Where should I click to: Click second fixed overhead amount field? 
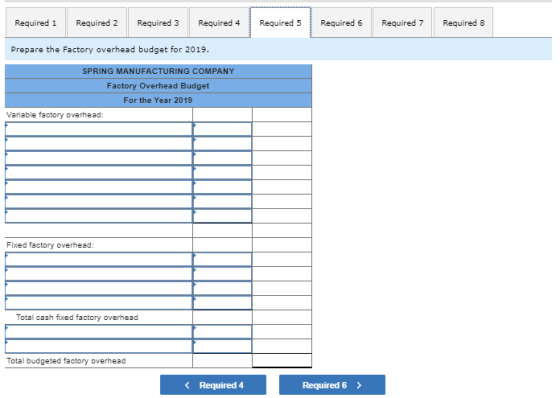pos(222,274)
